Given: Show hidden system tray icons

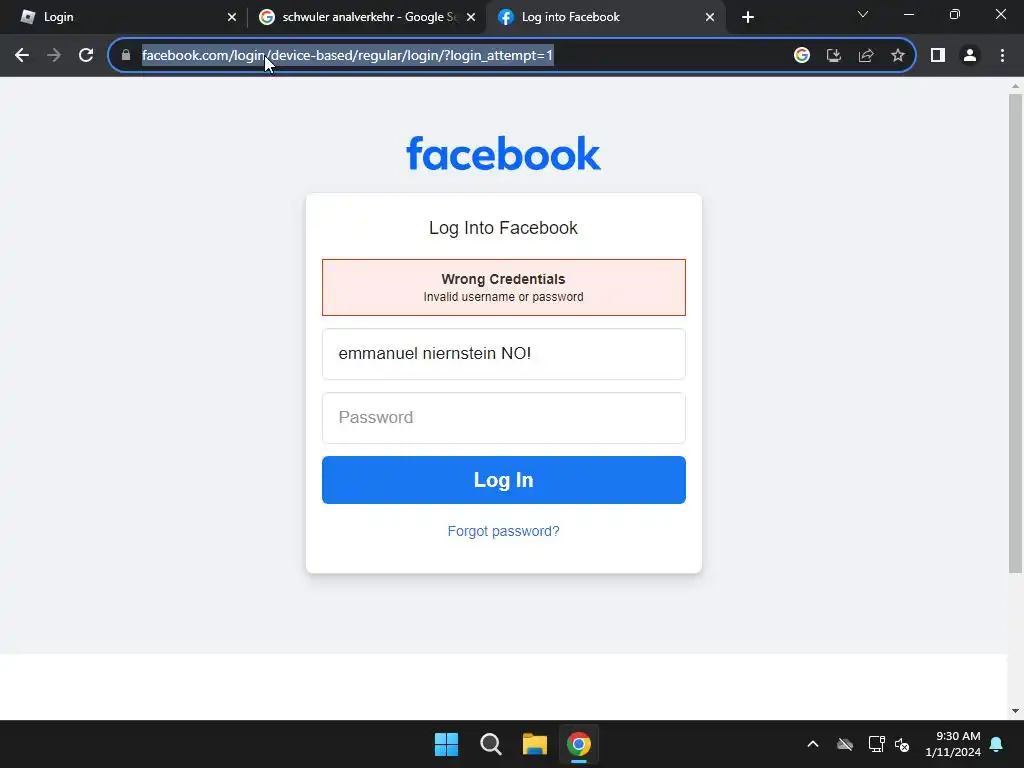Looking at the screenshot, I should (813, 744).
